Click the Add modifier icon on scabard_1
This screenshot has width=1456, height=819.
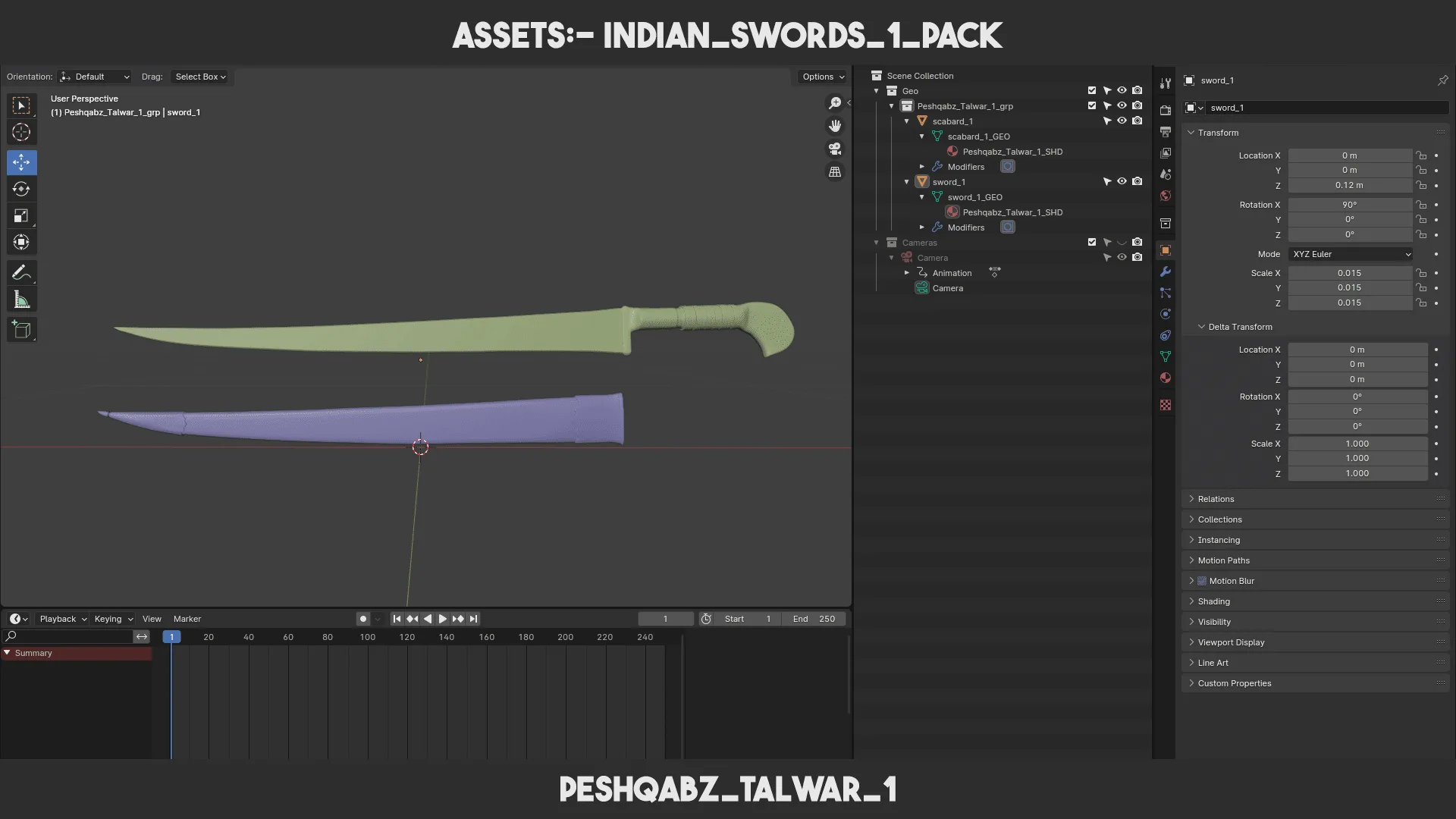pos(1006,167)
